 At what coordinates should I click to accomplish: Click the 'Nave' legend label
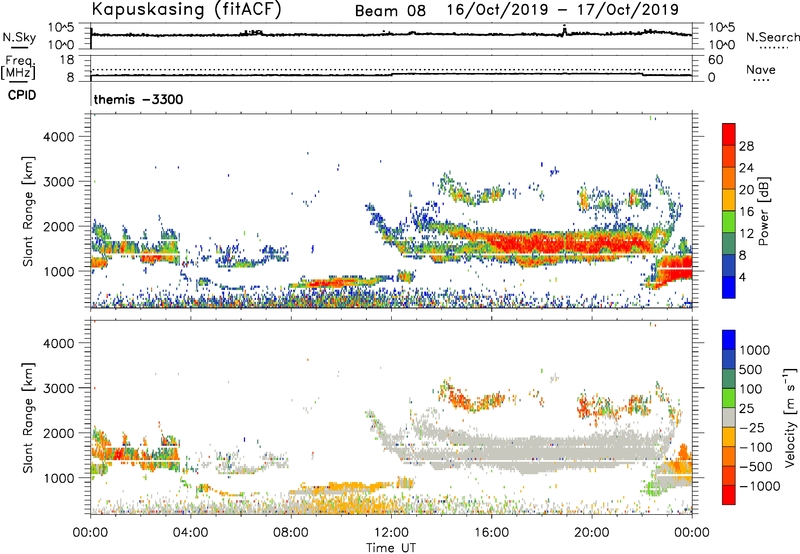tap(761, 69)
